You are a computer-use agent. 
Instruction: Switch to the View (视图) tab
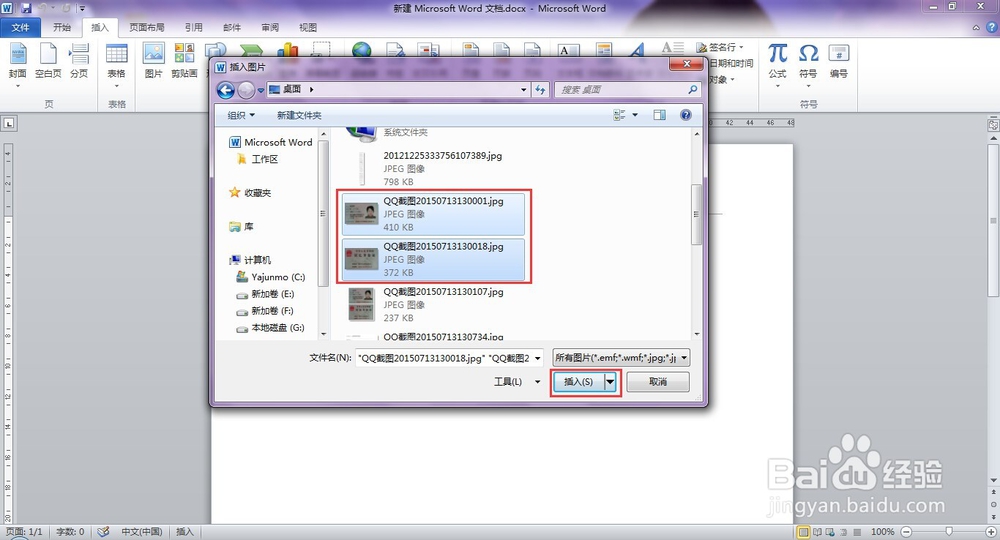(308, 27)
